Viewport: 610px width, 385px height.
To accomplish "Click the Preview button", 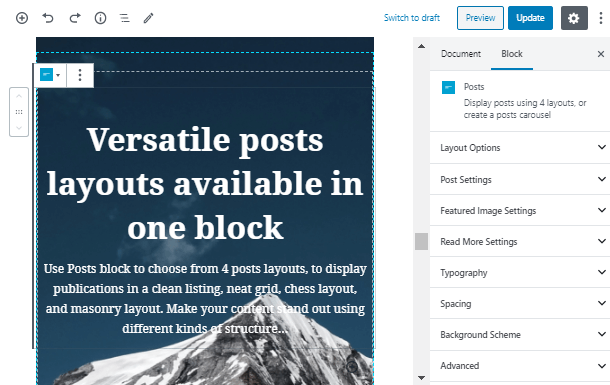I will click(480, 18).
